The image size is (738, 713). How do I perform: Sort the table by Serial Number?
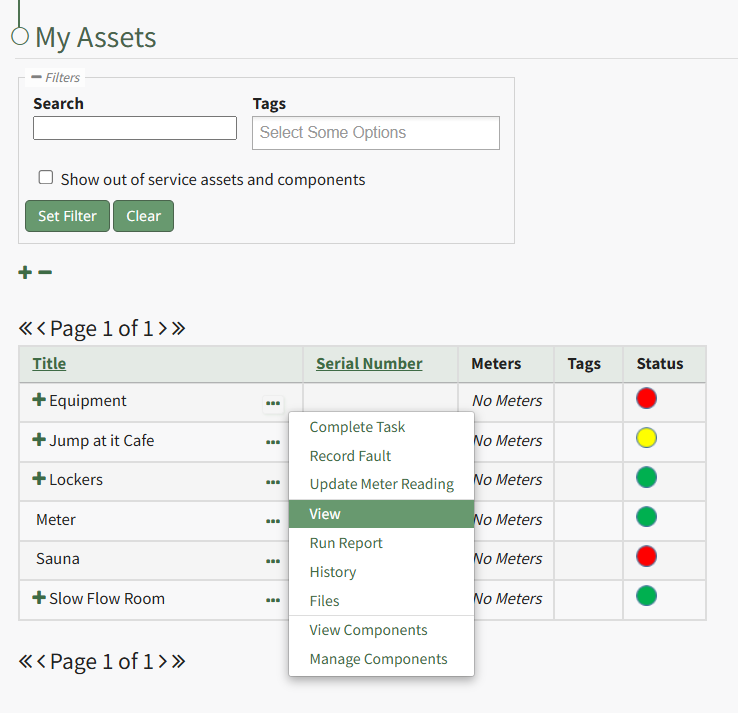coord(369,364)
